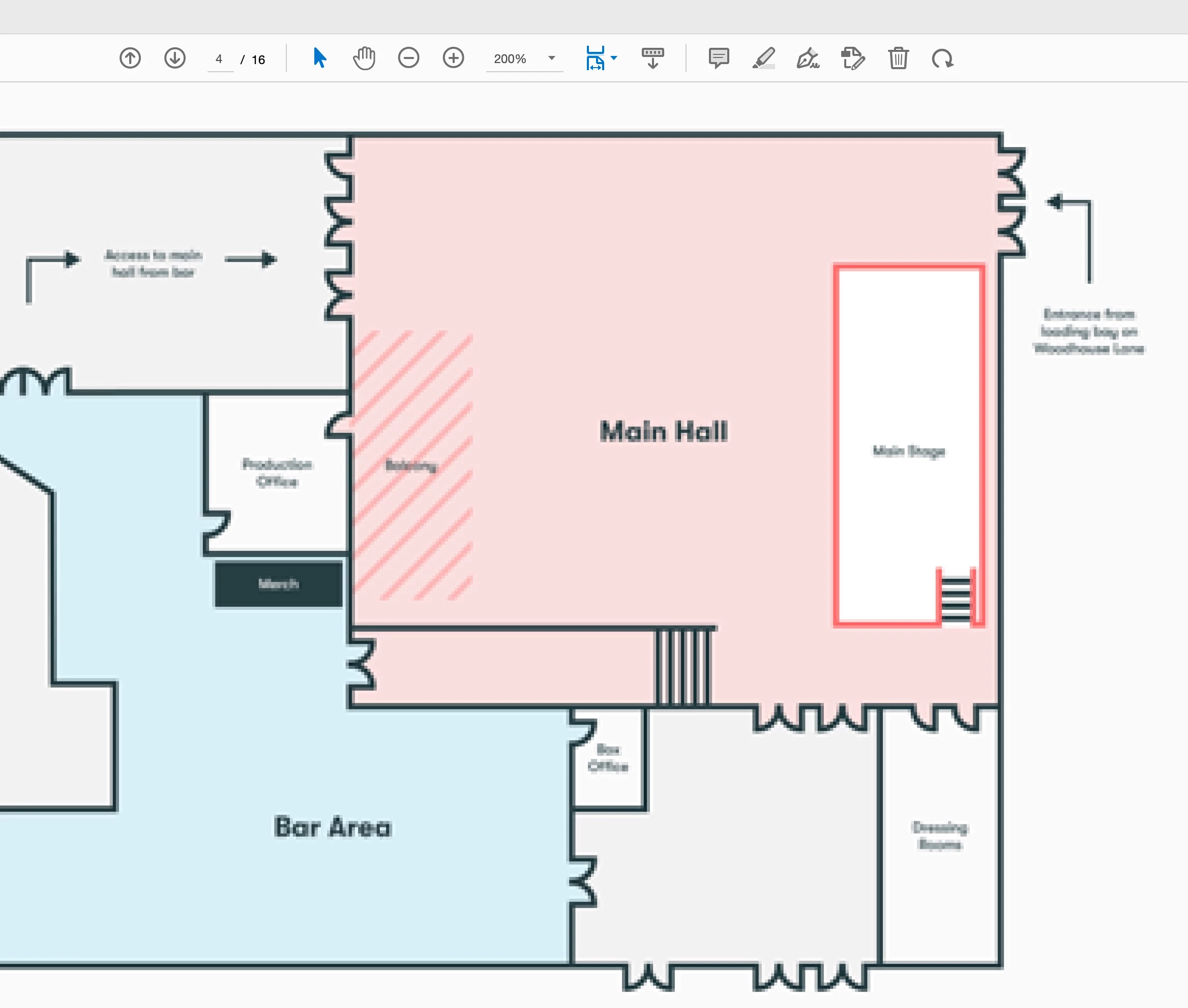Click the edit and export icon
This screenshot has height=1008, width=1188.
[x=853, y=58]
